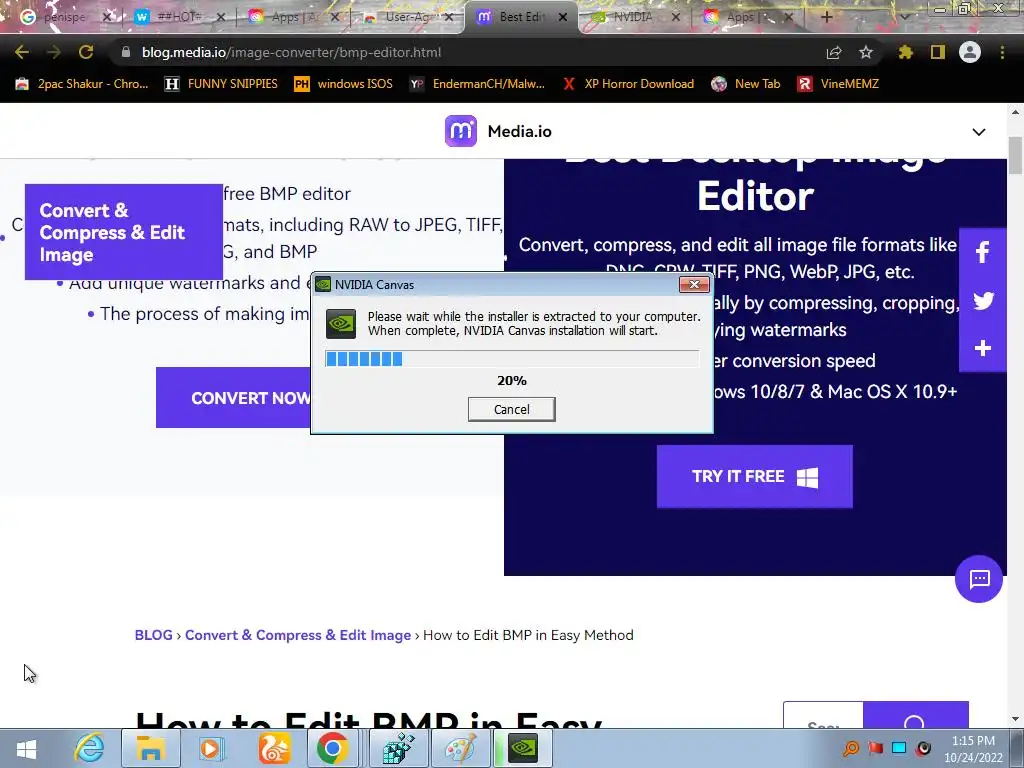The width and height of the screenshot is (1024, 768).
Task: Close the Best Edit tab
Action: pyautogui.click(x=563, y=17)
